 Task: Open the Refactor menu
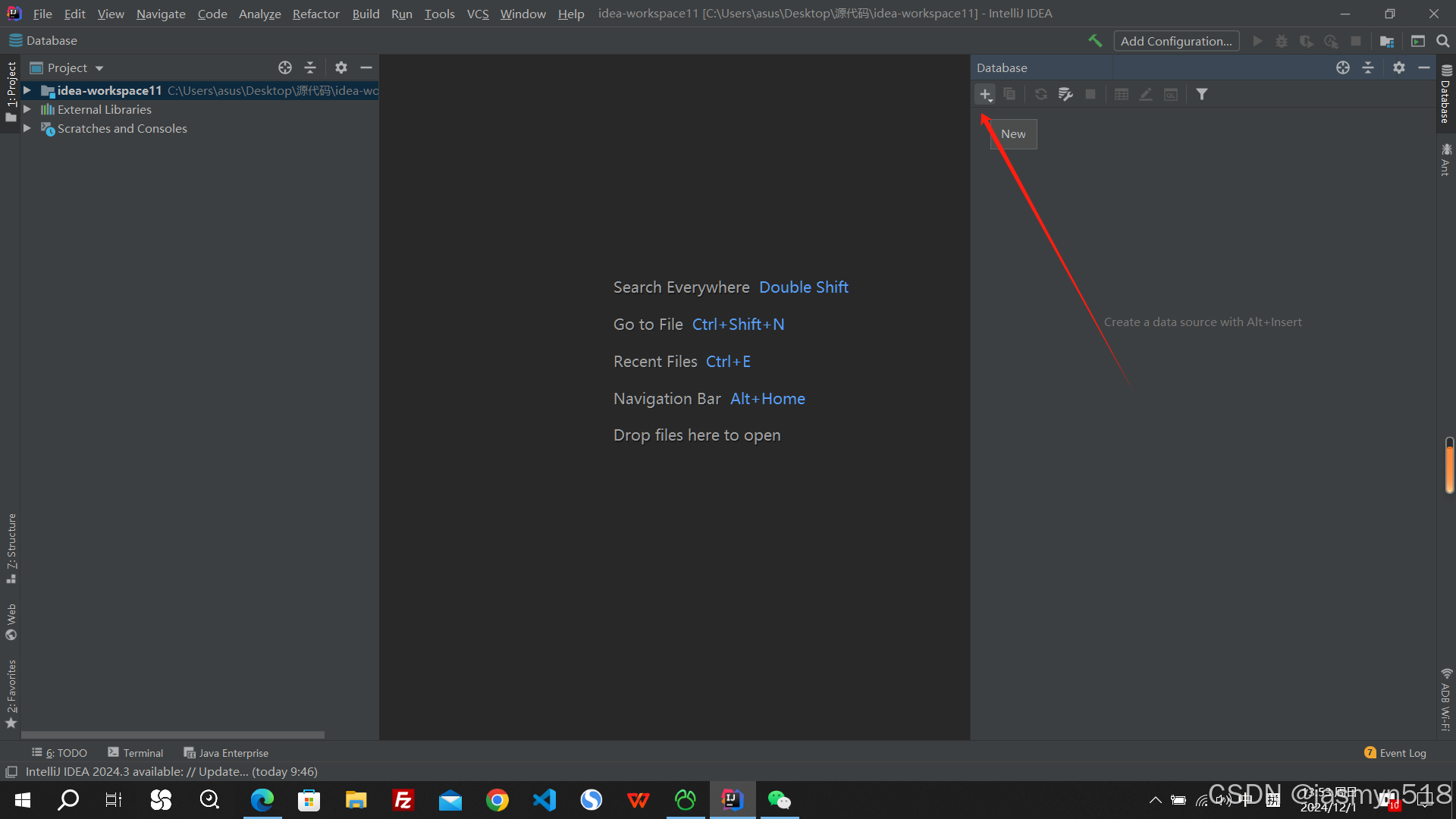tap(315, 14)
